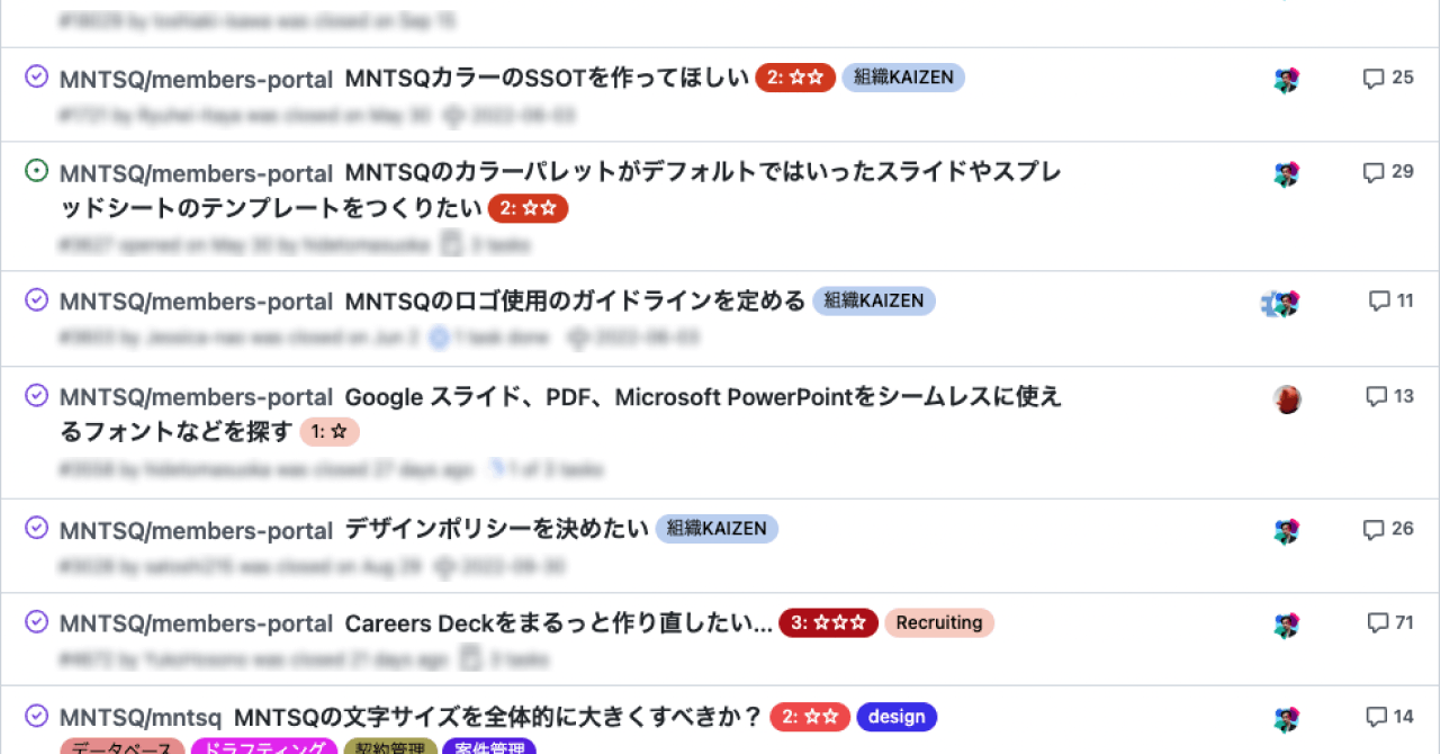Click the assignee avatars on the ロゴ使用 issue
Image resolution: width=1440 pixels, height=754 pixels.
coord(1280,303)
